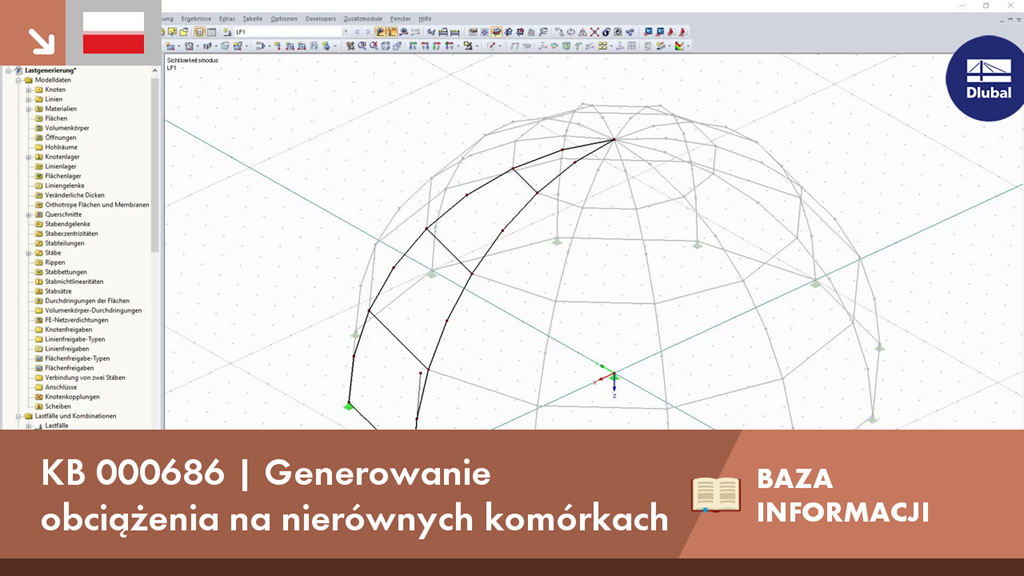Expand the Querschnitte tree node
Screen dimensions: 1024x576
(29, 214)
